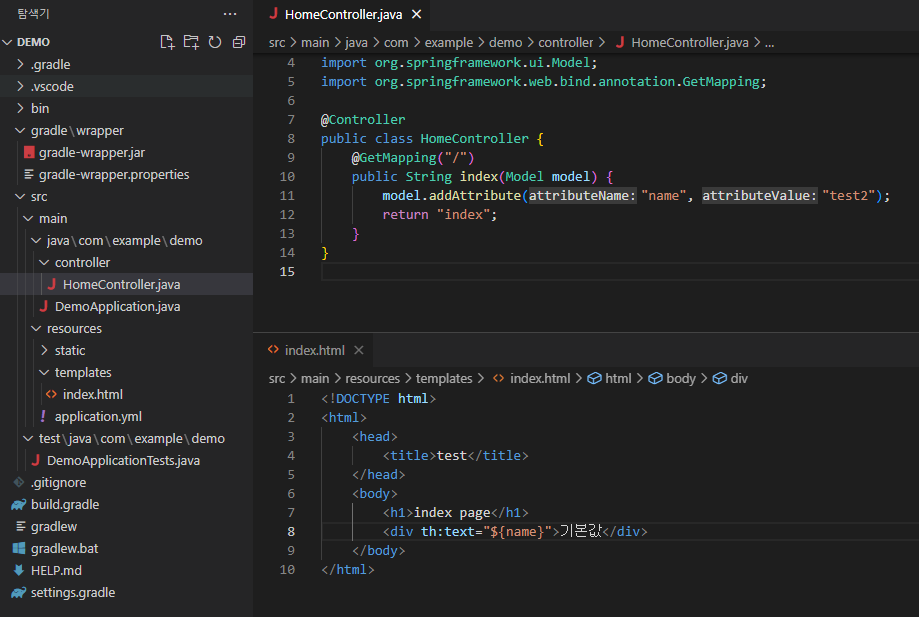The height and width of the screenshot is (617, 919).
Task: Click the red jar icon beside gradle-wrapper.jar
Action: (29, 152)
